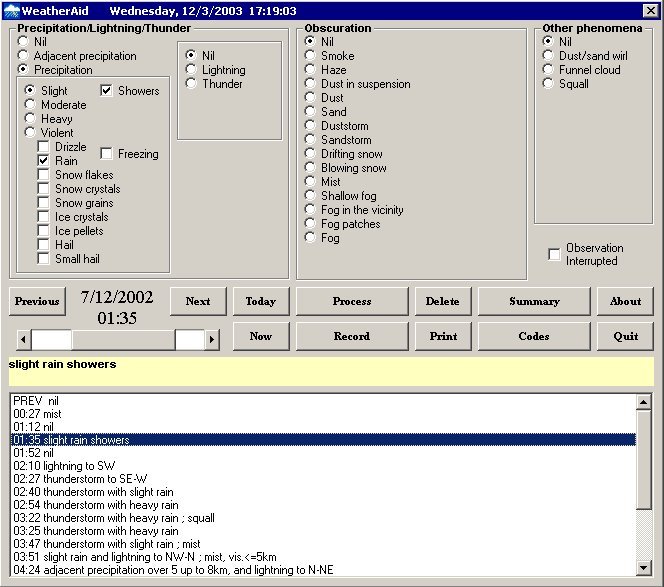Tick the Snow crystals checkbox
The height and width of the screenshot is (587, 664).
point(43,189)
